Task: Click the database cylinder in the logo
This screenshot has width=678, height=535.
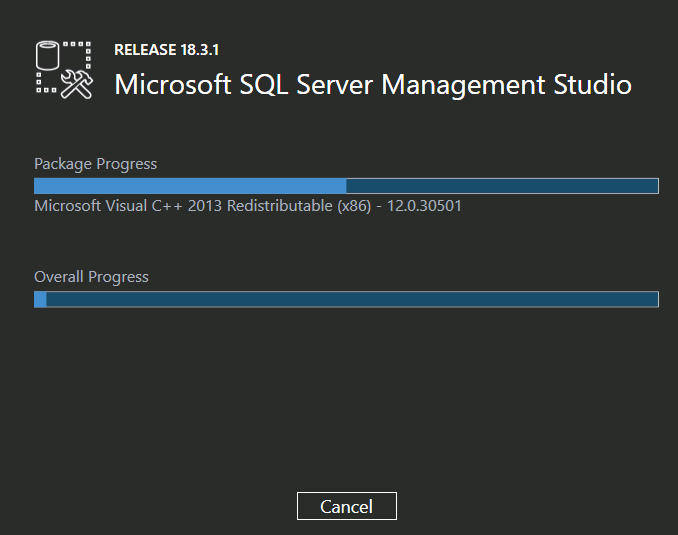Action: click(x=47, y=55)
